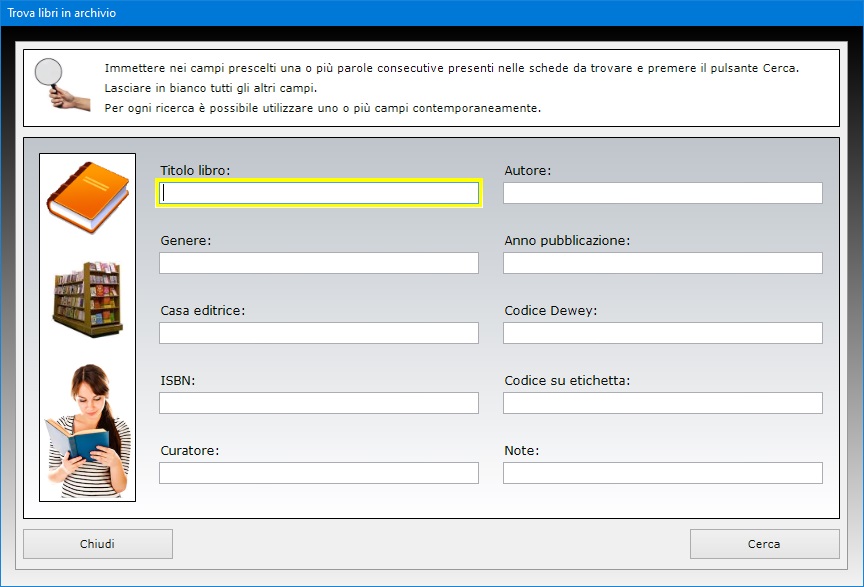This screenshot has width=864, height=587.
Task: Click the 'Codice su etichetta:' label
Action: click(567, 380)
